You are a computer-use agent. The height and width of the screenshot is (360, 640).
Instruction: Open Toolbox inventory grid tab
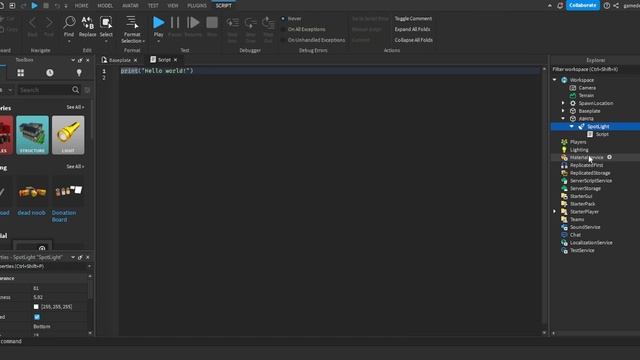coord(20,73)
